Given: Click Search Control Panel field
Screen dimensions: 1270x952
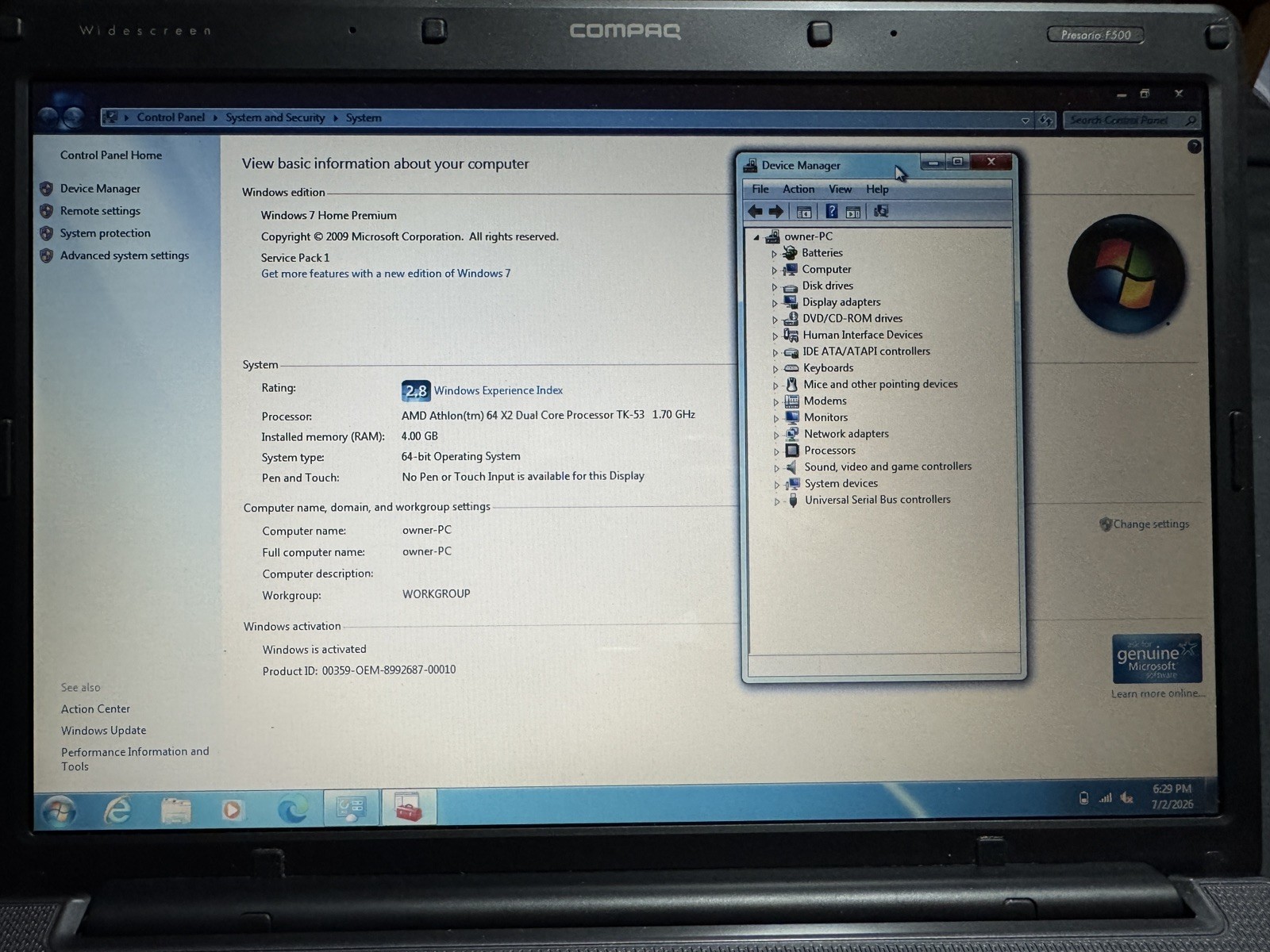Looking at the screenshot, I should click(x=1131, y=120).
